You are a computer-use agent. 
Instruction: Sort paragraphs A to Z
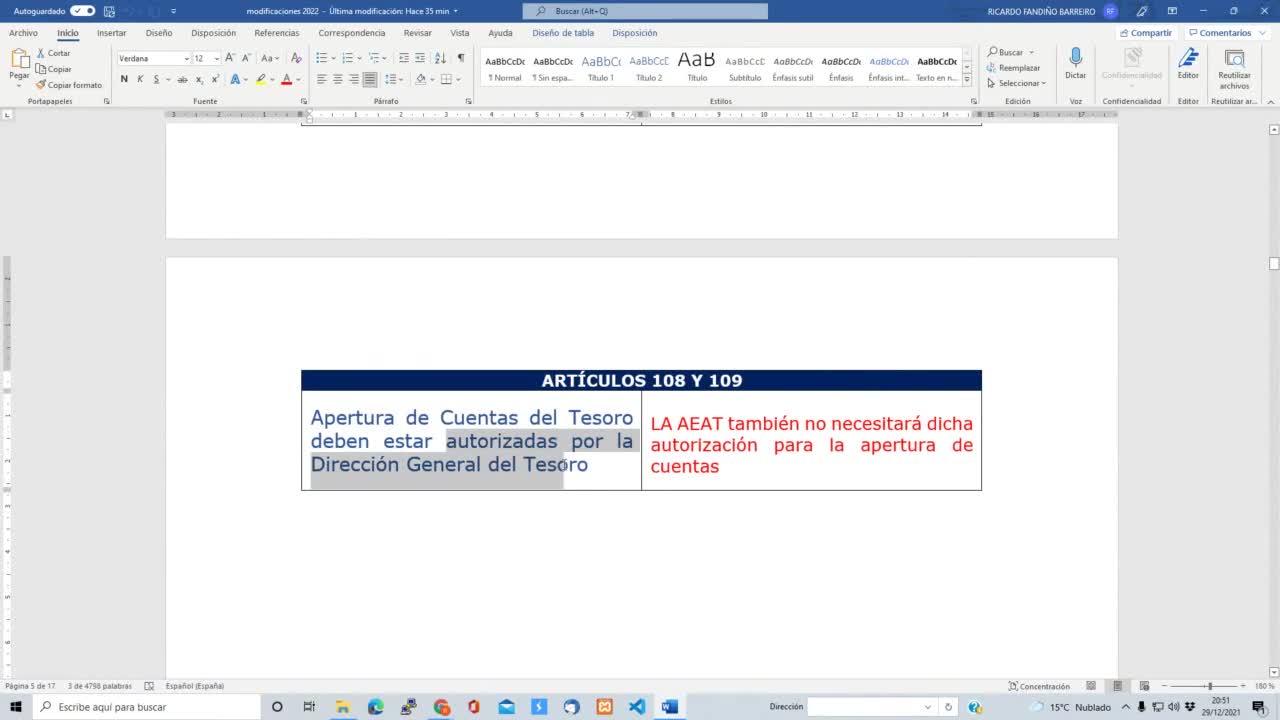440,58
